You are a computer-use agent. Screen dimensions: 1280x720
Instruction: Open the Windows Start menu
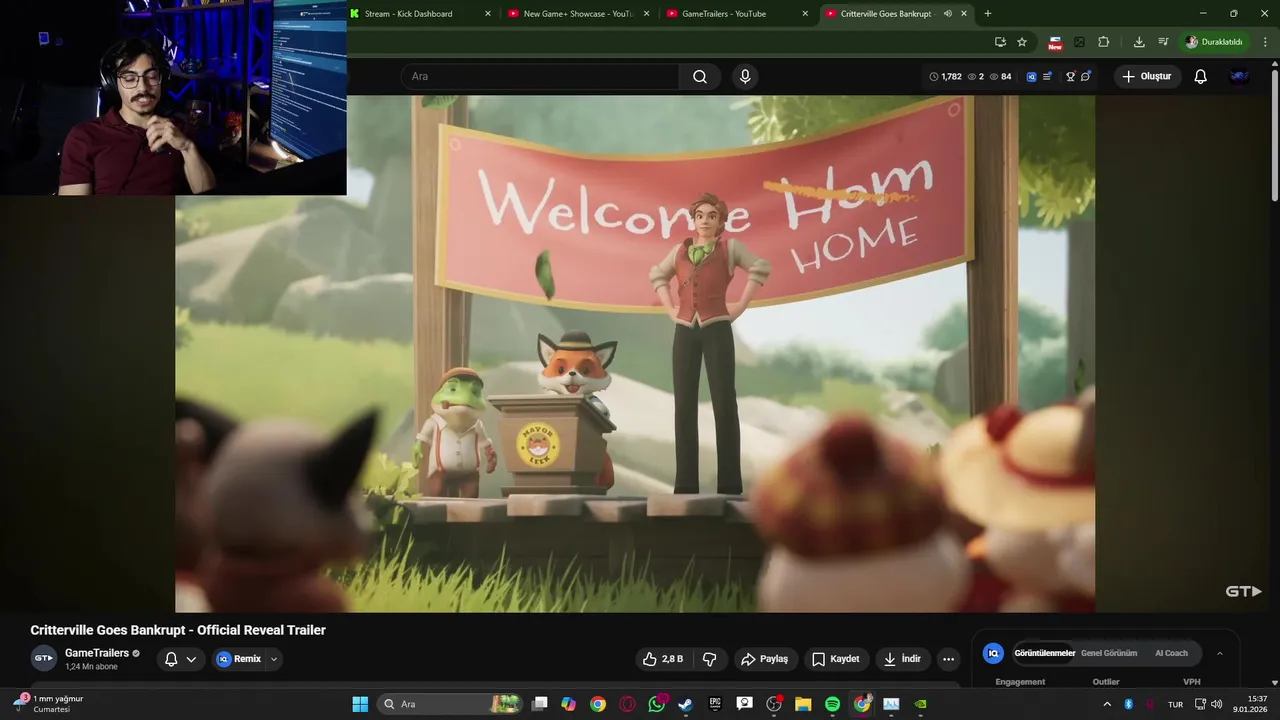(x=360, y=704)
